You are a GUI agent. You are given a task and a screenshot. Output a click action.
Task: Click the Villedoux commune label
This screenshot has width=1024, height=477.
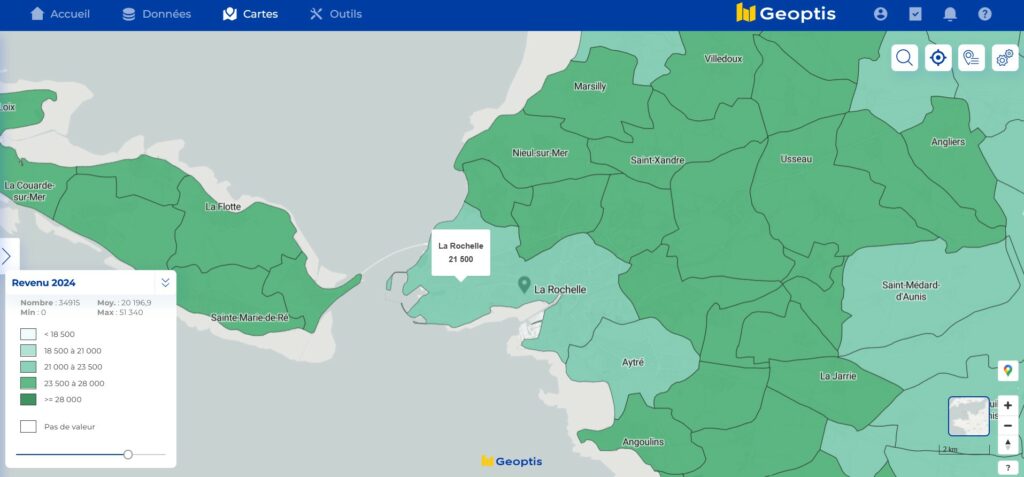tap(723, 59)
